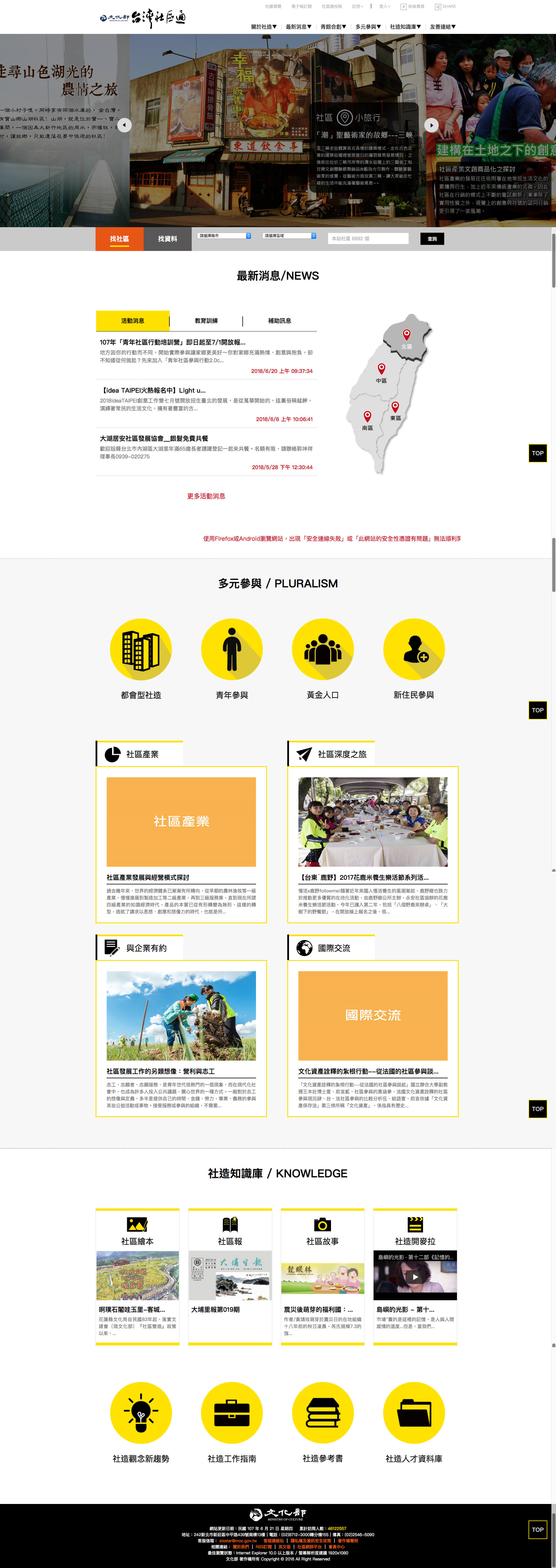The width and height of the screenshot is (556, 1568).
Task: Click the 社區故事 camera icon
Action: click(x=322, y=1224)
